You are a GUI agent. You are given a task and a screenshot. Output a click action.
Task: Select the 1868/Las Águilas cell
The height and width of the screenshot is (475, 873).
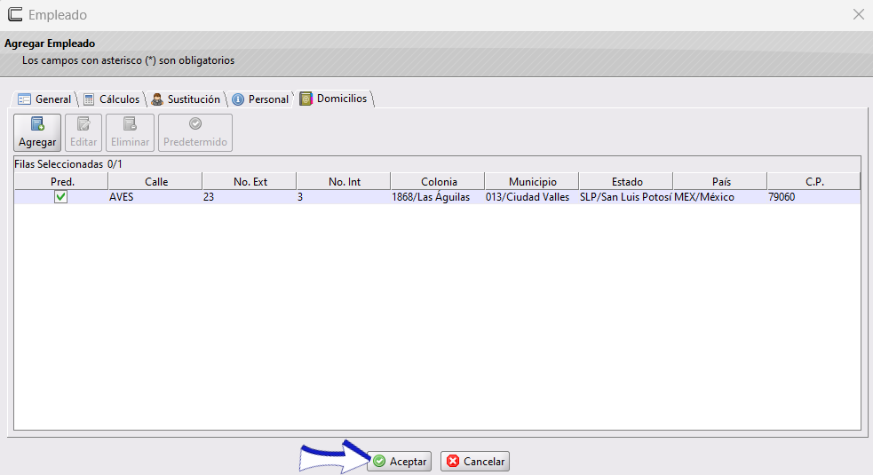438,197
